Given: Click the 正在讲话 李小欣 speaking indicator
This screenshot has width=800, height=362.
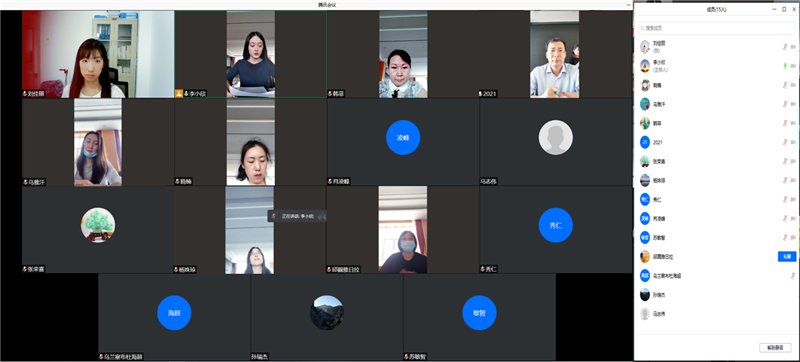Looking at the screenshot, I should [297, 216].
